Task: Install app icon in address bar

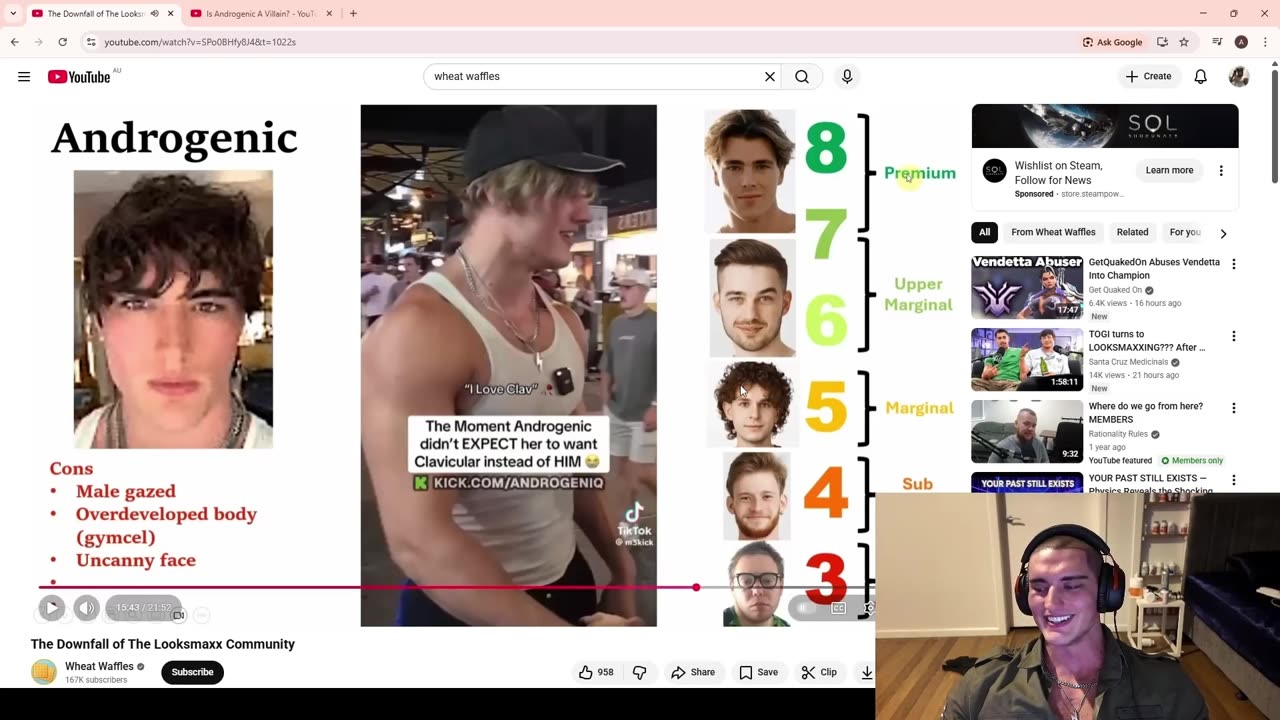Action: click(1162, 42)
